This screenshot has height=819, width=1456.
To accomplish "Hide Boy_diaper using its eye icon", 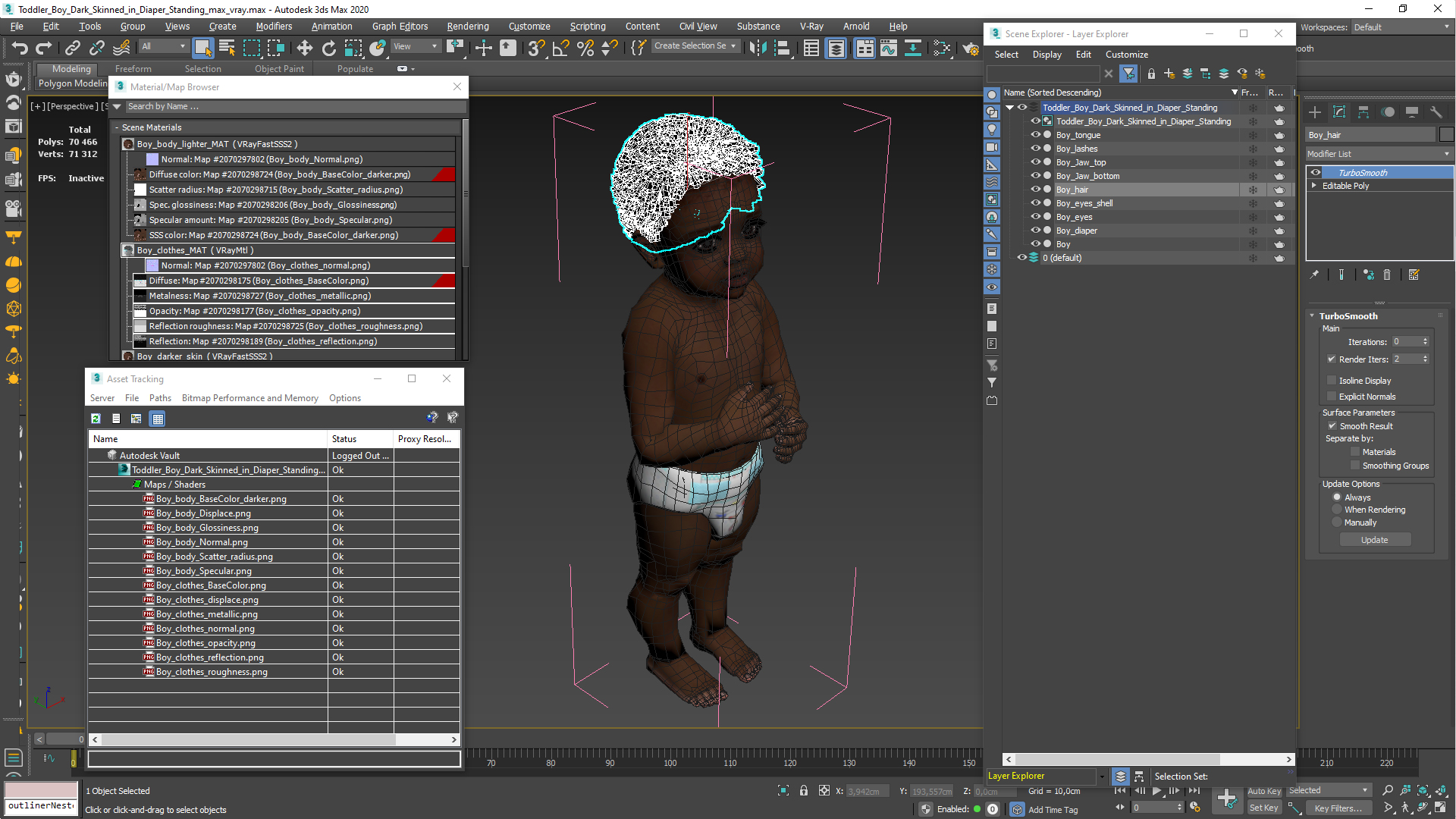I will pyautogui.click(x=1035, y=231).
